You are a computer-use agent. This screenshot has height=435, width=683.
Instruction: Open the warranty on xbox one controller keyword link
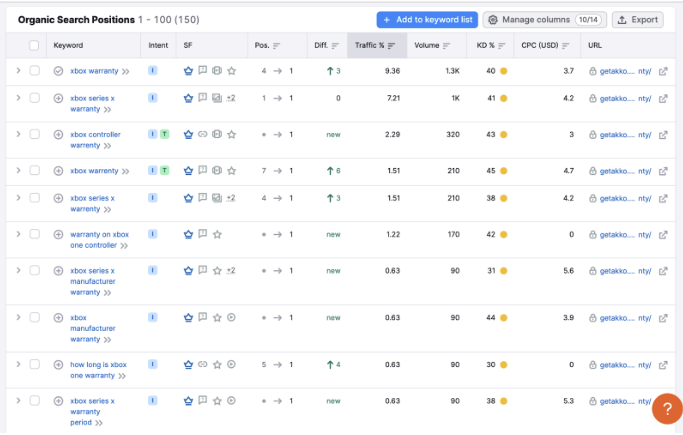click(x=99, y=239)
